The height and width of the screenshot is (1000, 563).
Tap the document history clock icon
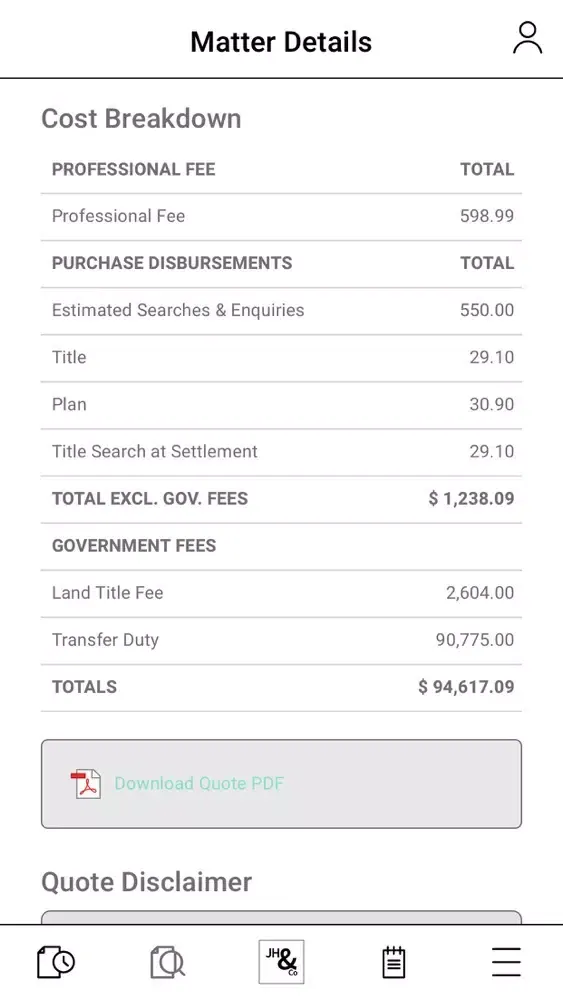[55, 962]
